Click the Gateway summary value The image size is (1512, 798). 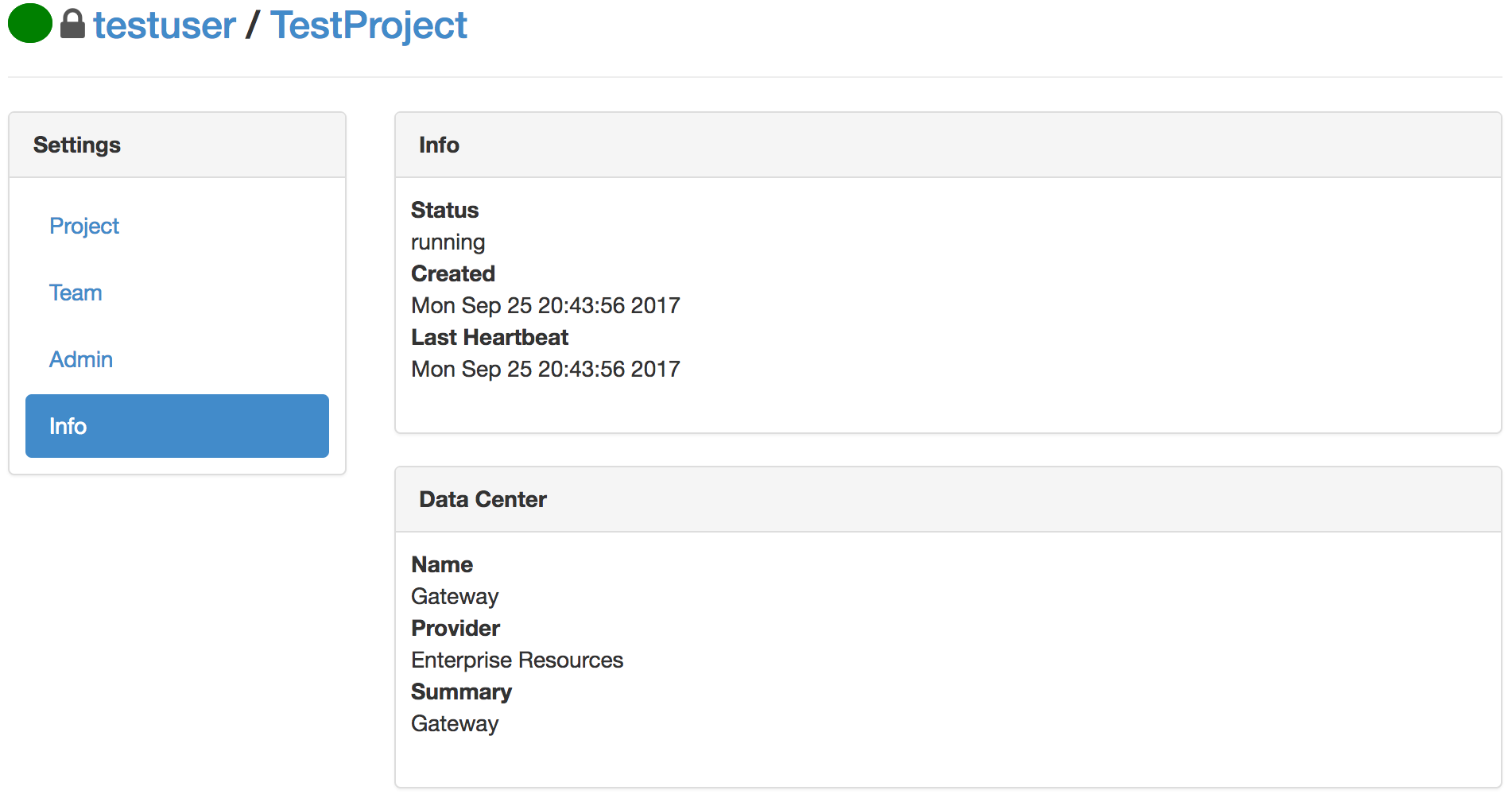[455, 724]
